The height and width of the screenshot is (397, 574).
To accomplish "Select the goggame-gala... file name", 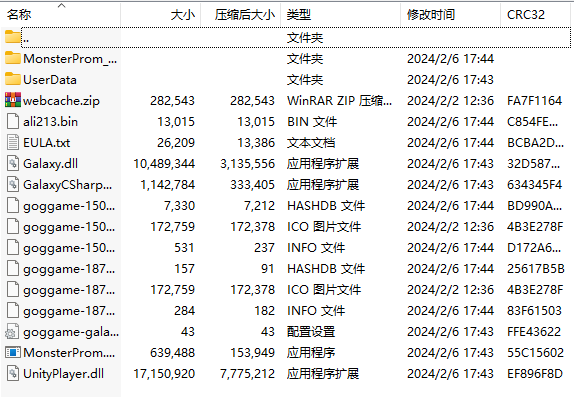I will tap(71, 332).
